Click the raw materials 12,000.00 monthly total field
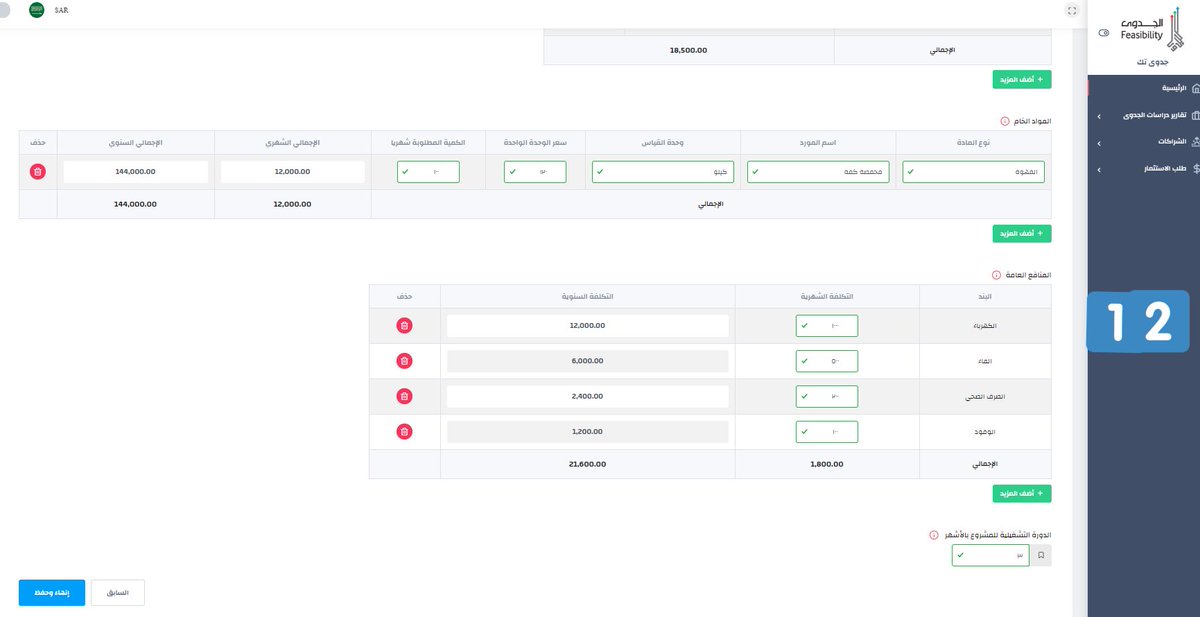This screenshot has height=617, width=1200. 294,172
